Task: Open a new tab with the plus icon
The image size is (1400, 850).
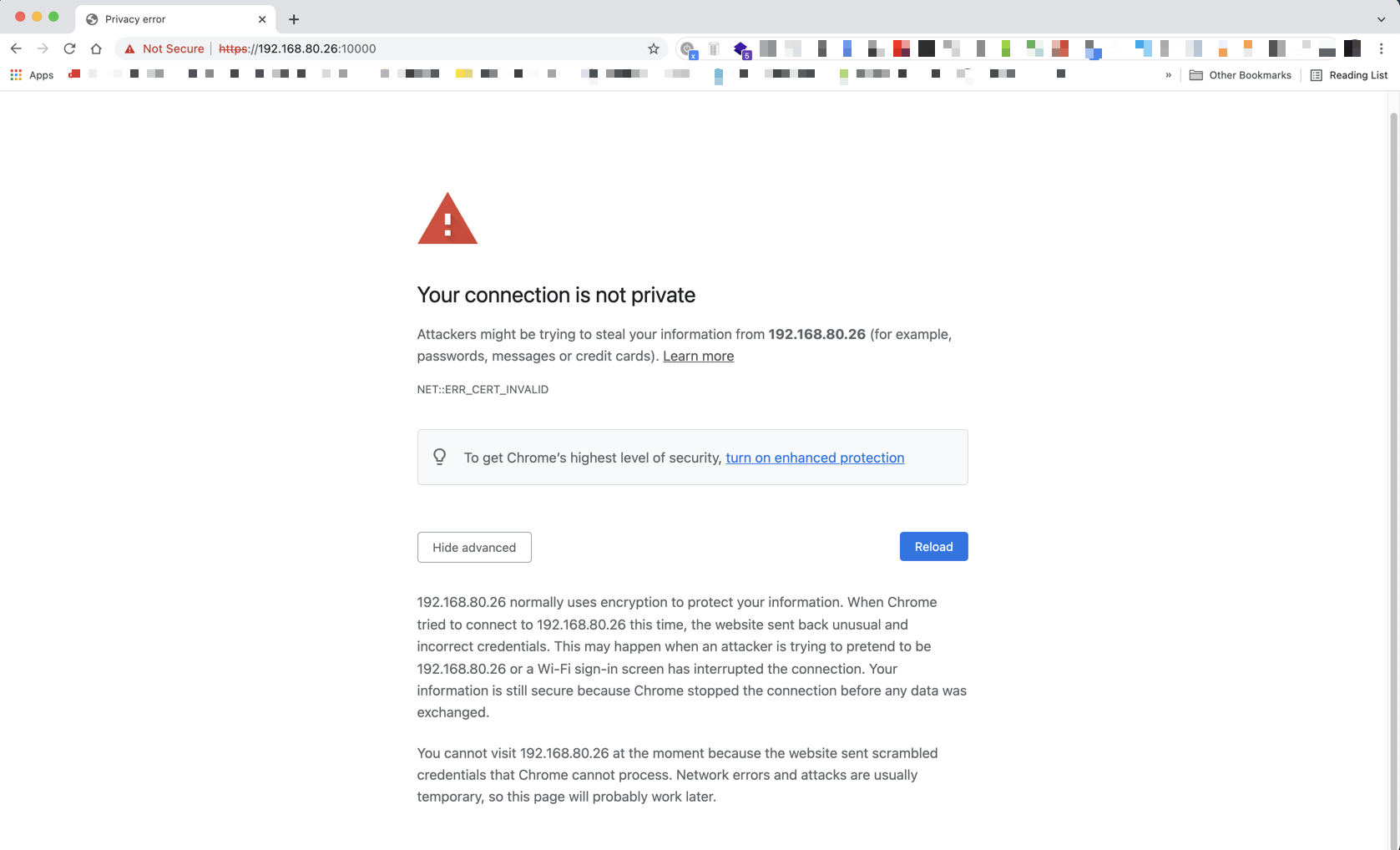Action: point(294,19)
